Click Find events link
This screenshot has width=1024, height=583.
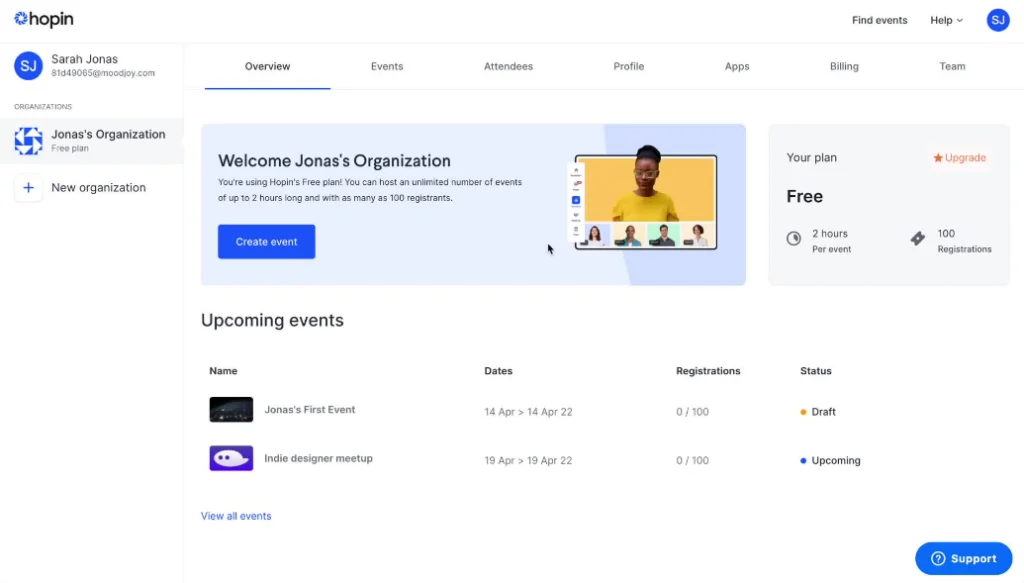(x=879, y=20)
